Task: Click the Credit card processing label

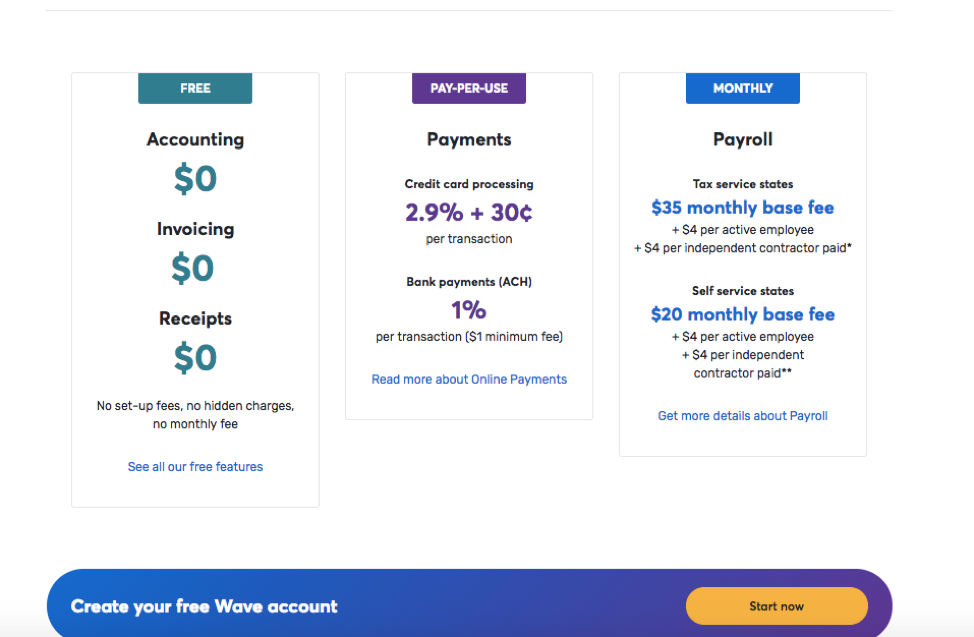Action: tap(469, 184)
